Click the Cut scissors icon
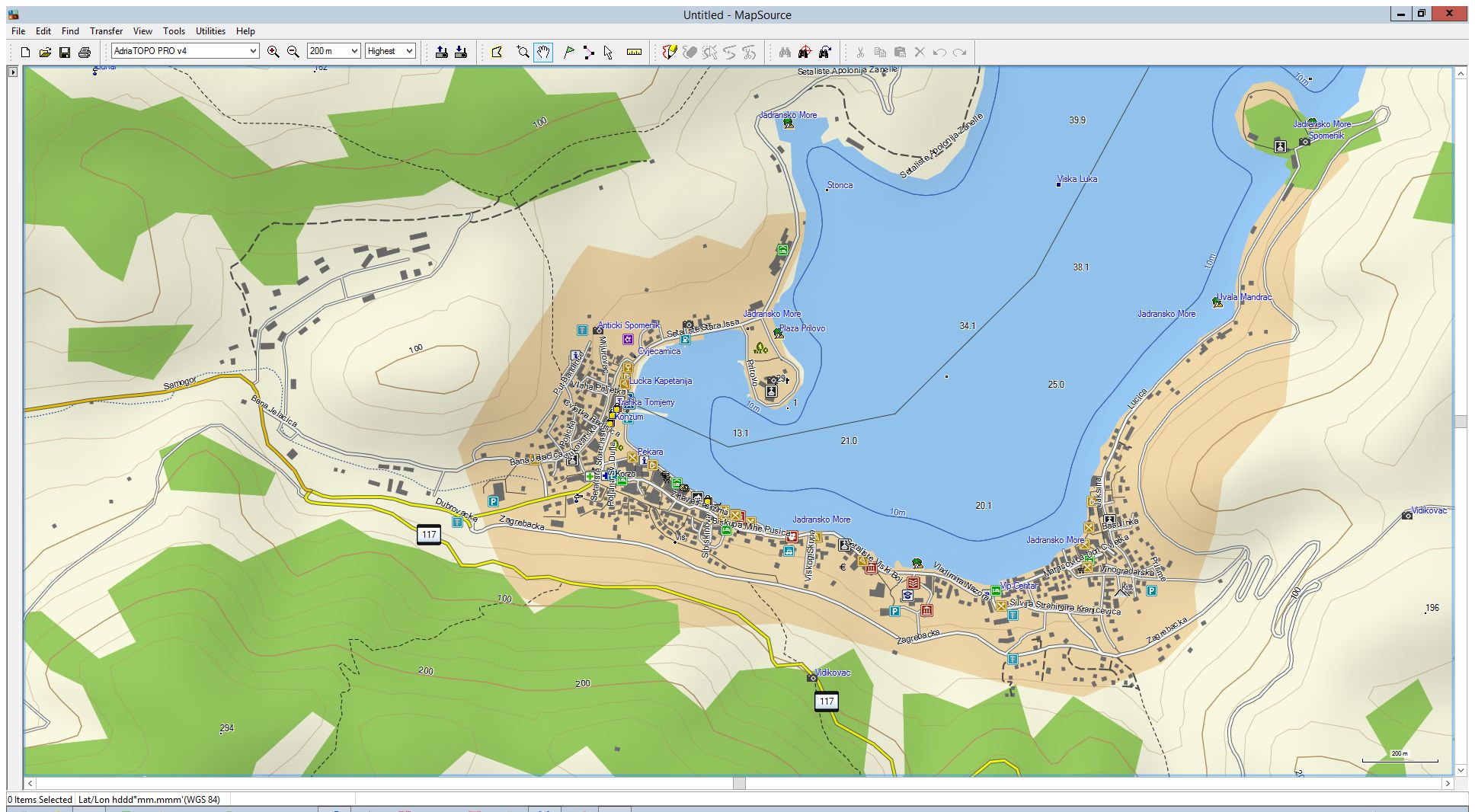 click(x=860, y=52)
